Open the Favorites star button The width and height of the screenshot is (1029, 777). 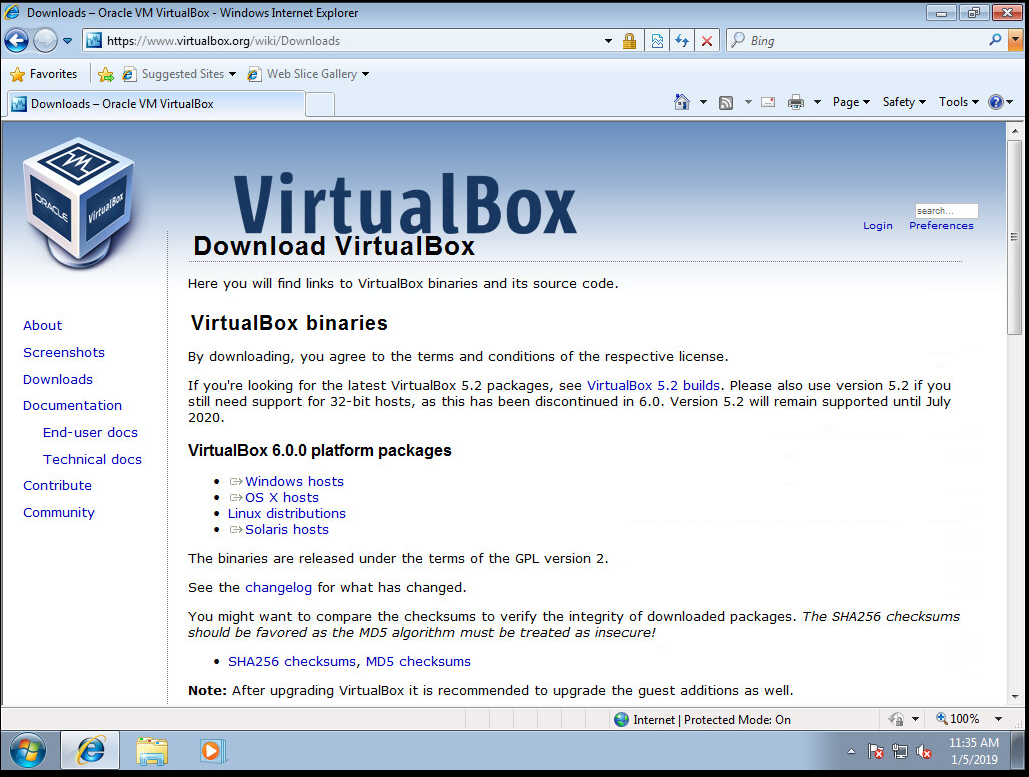pyautogui.click(x=44, y=74)
